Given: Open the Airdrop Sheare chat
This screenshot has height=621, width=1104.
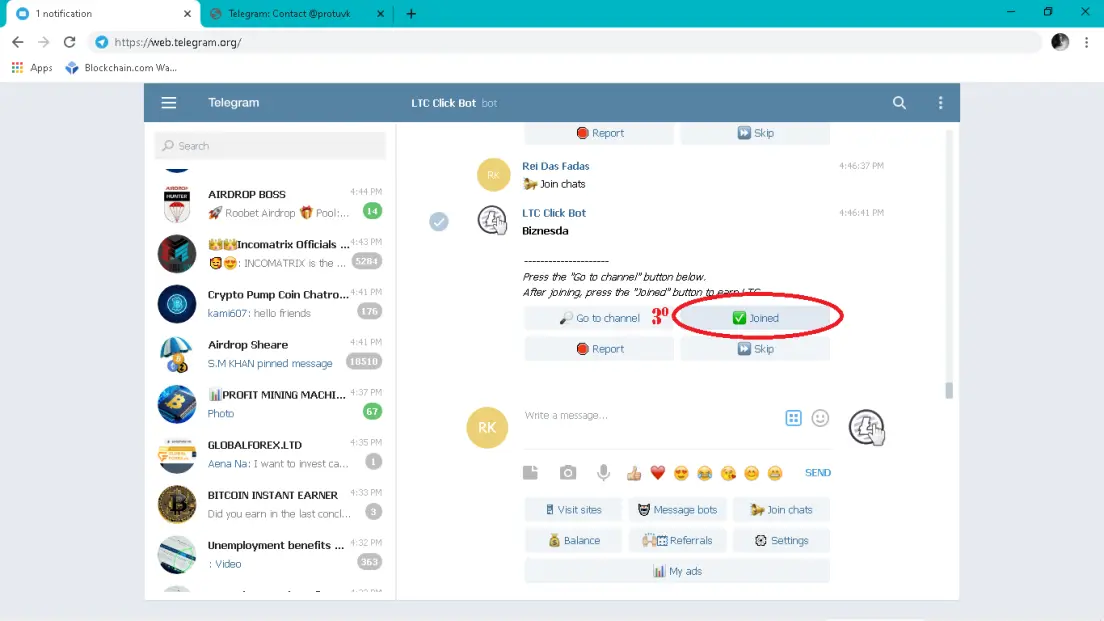Looking at the screenshot, I should pos(270,353).
